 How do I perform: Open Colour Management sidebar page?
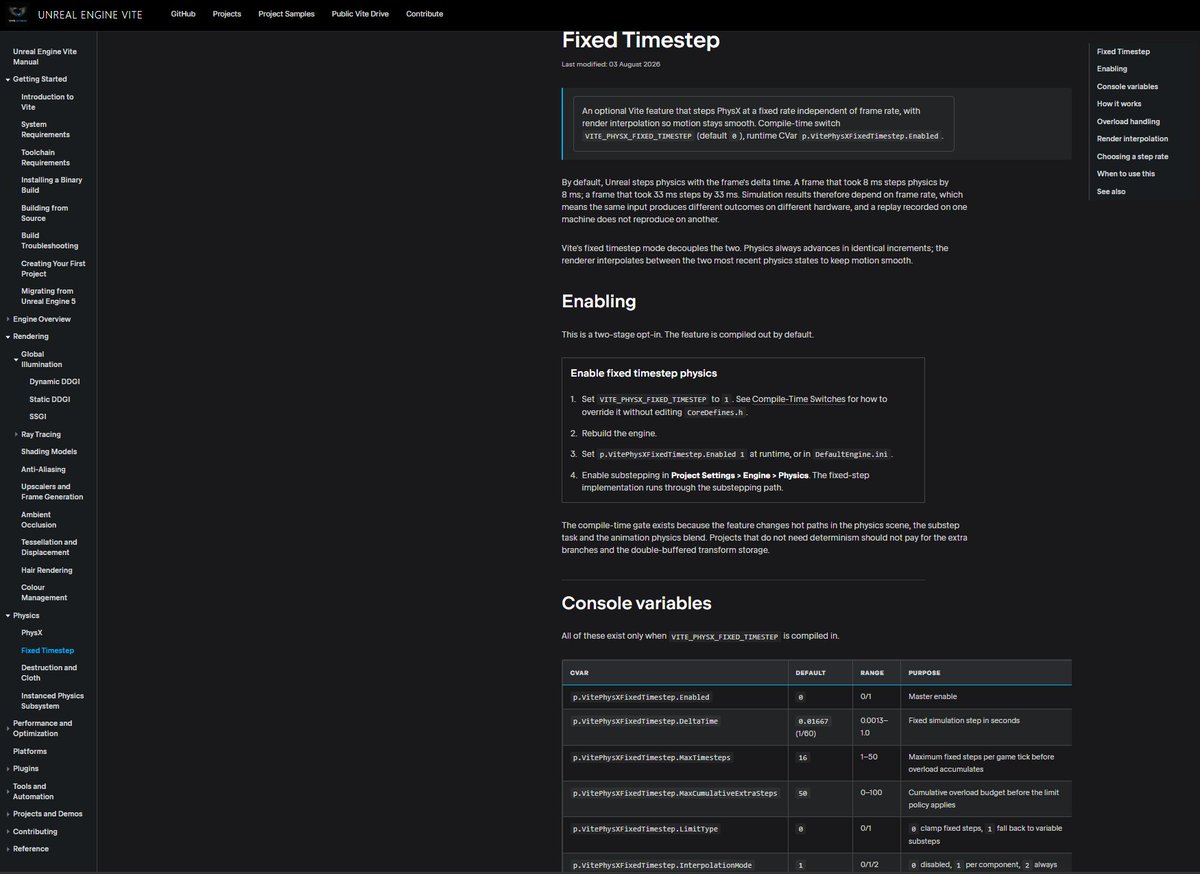[44, 593]
